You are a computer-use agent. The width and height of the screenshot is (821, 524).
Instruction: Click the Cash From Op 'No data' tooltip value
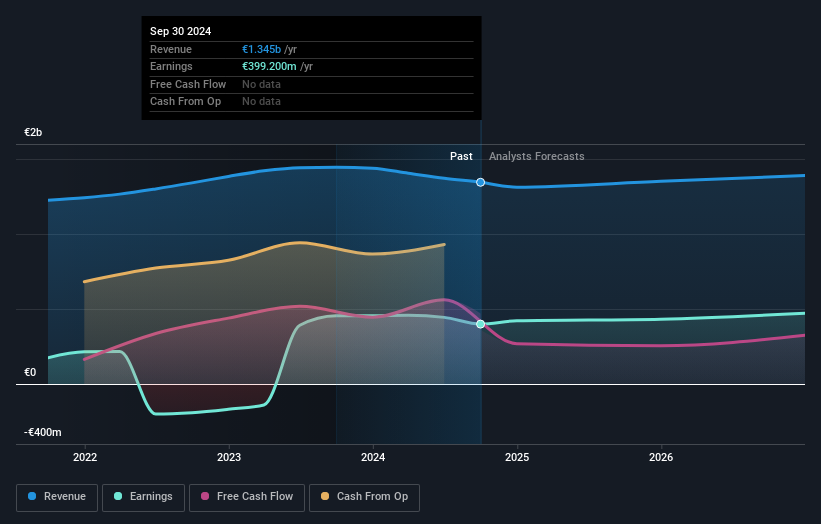point(261,102)
